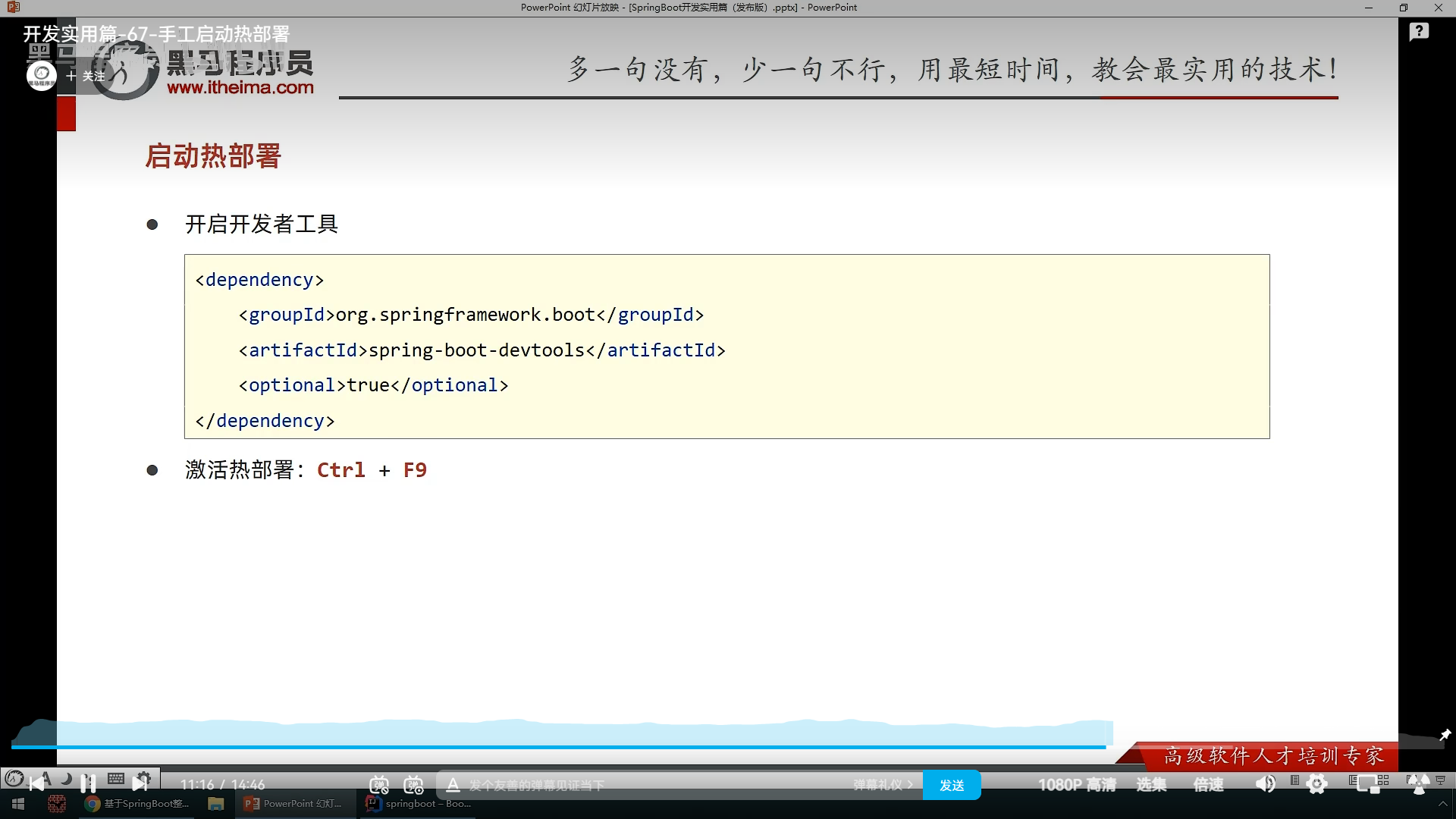Open danmaku text style options
The image size is (1456, 819).
tap(453, 785)
